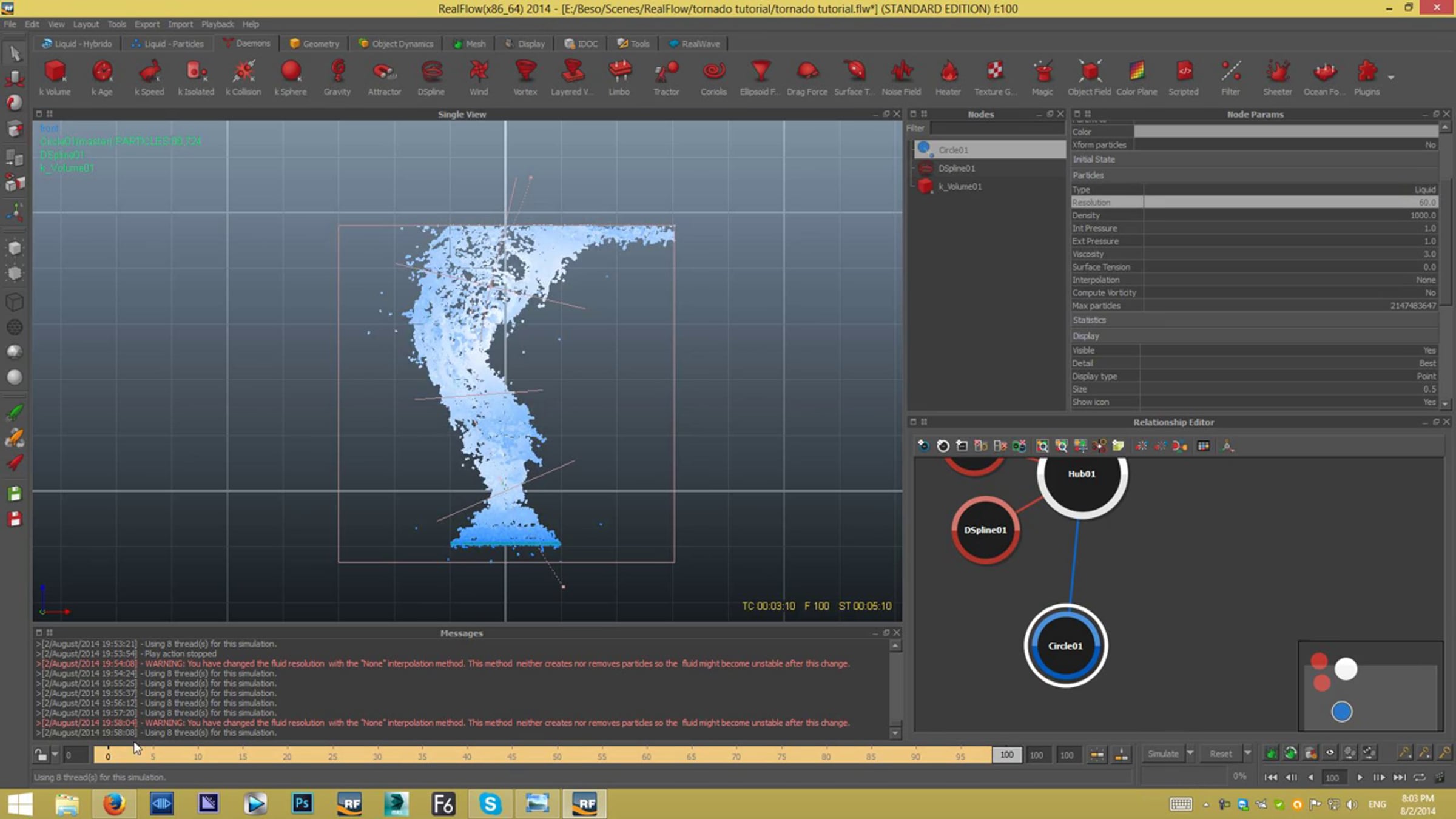Screen dimensions: 1456x819
Task: Open the Type dropdown showing Liquid
Action: click(1290, 190)
